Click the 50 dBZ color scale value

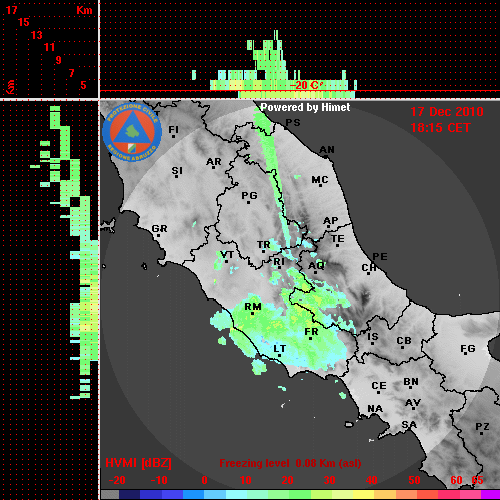[x=414, y=480]
